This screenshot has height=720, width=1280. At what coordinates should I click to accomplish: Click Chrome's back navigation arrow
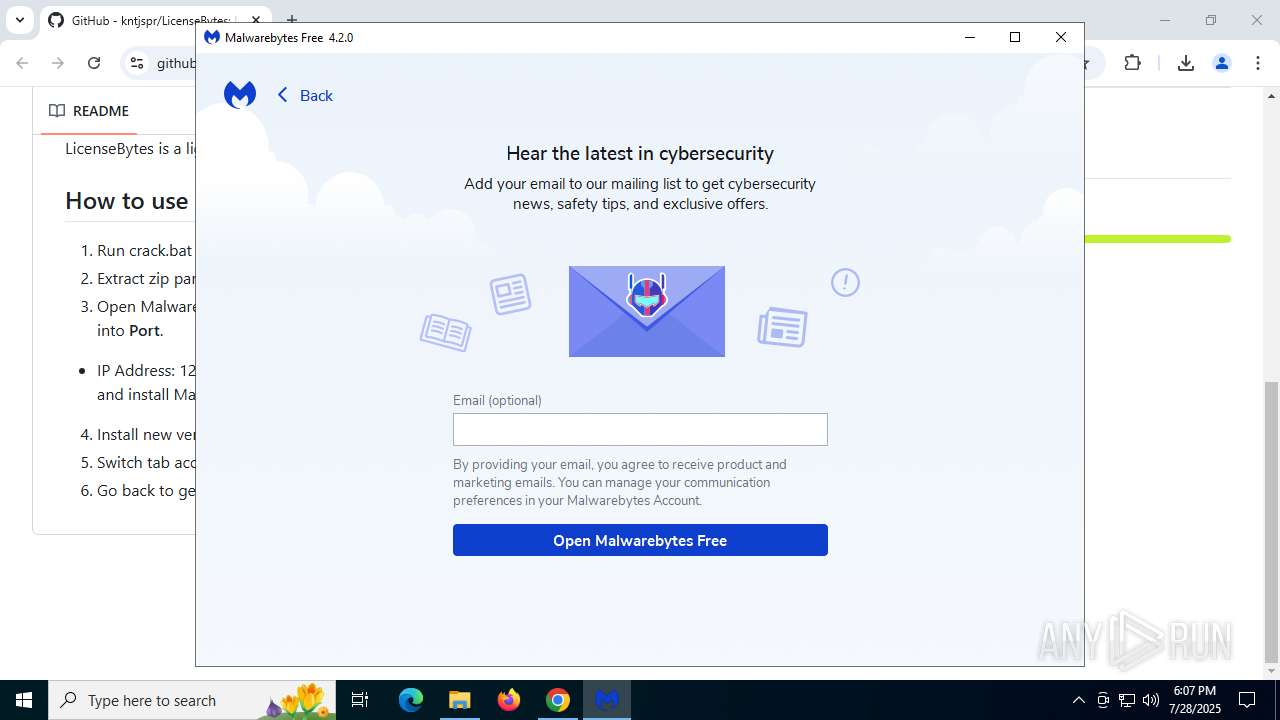pos(22,63)
